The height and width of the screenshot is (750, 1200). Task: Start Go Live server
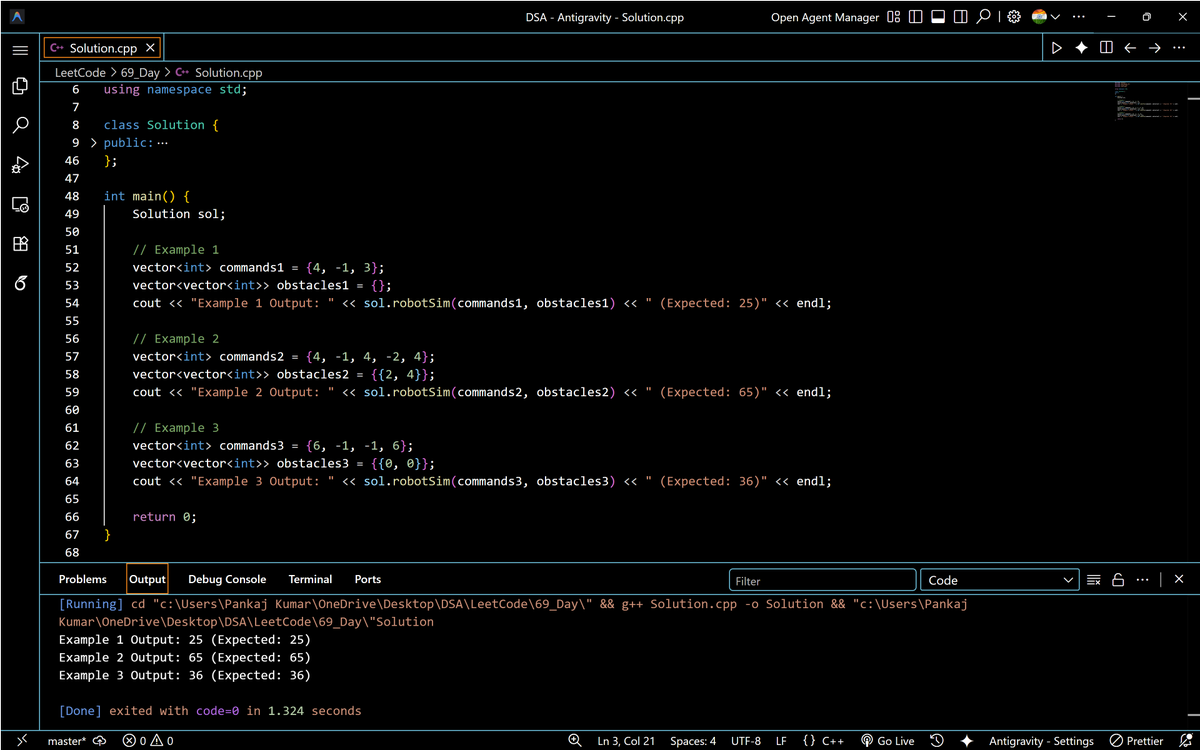pyautogui.click(x=887, y=741)
